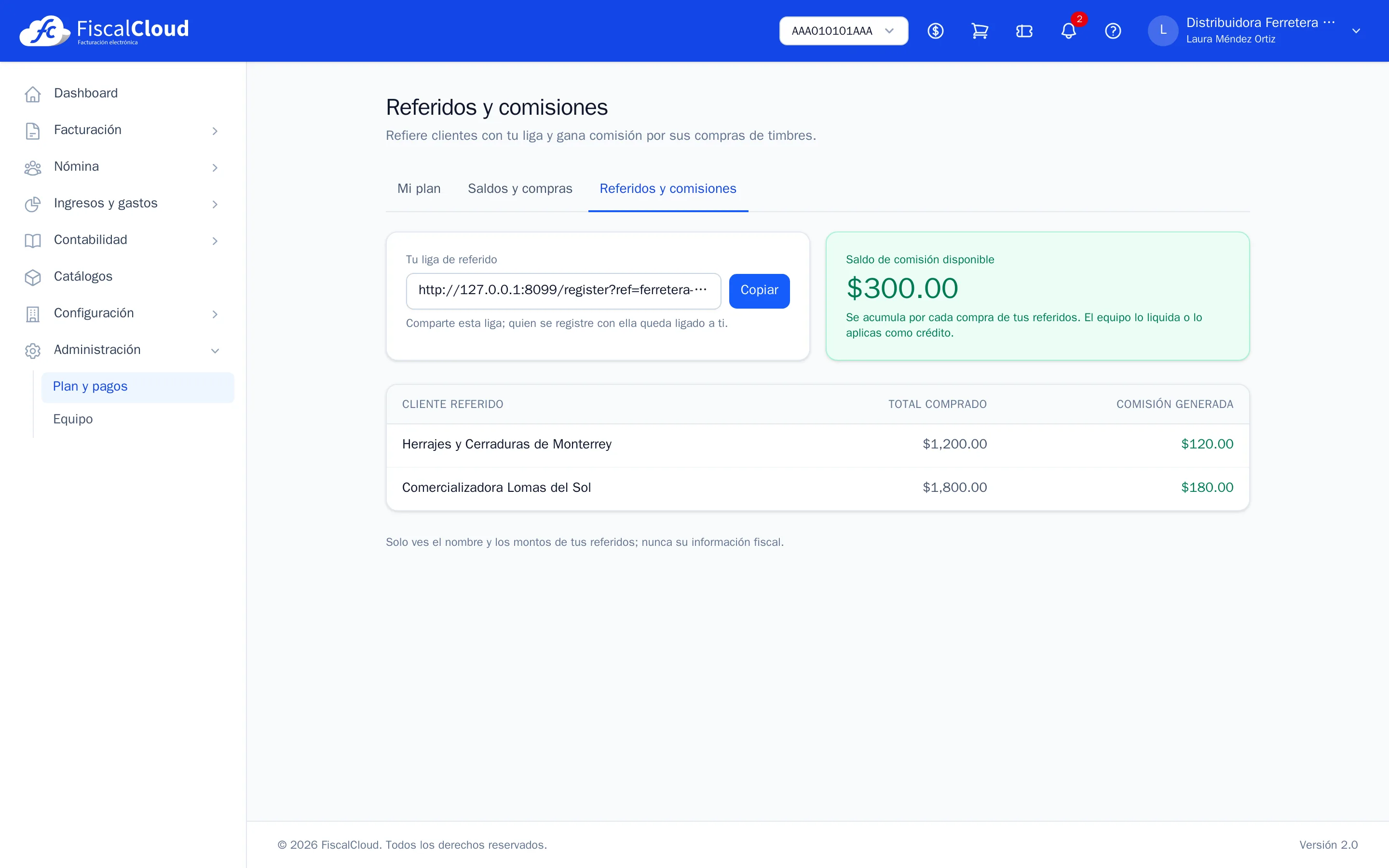Open the dollar balance icon in header
The image size is (1389, 868).
(x=936, y=31)
